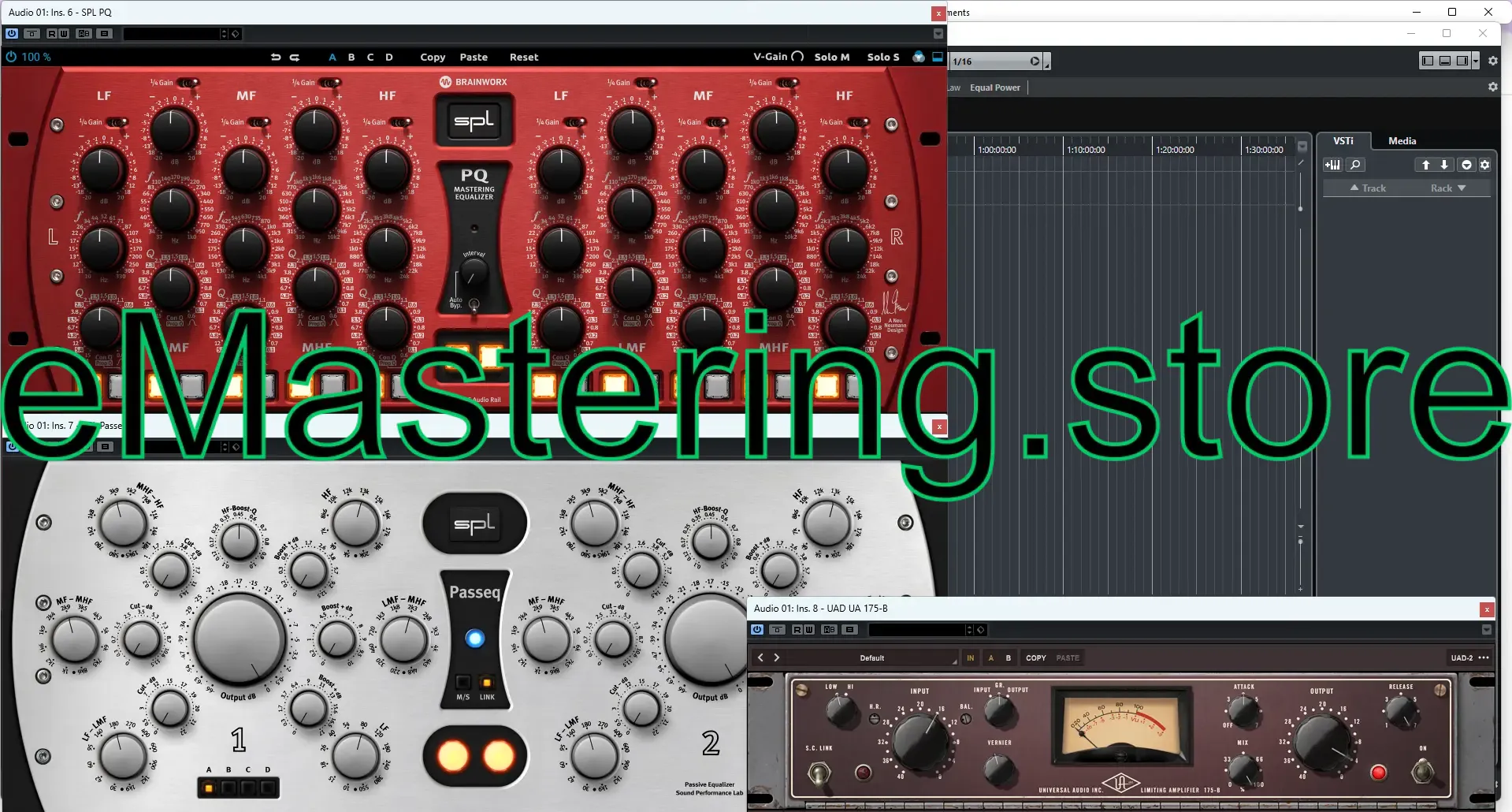This screenshot has height=812, width=1512.
Task: Click the redo arrow in SPL PQ toolbar
Action: [x=295, y=57]
